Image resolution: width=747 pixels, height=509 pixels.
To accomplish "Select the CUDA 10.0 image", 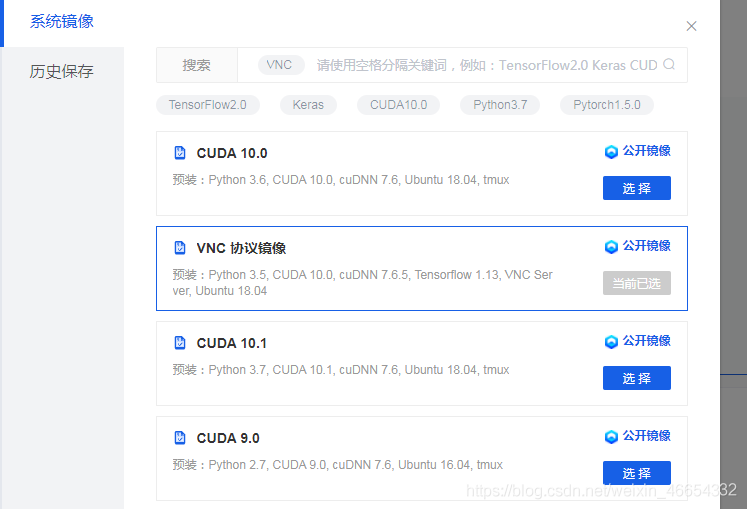I will [636, 188].
